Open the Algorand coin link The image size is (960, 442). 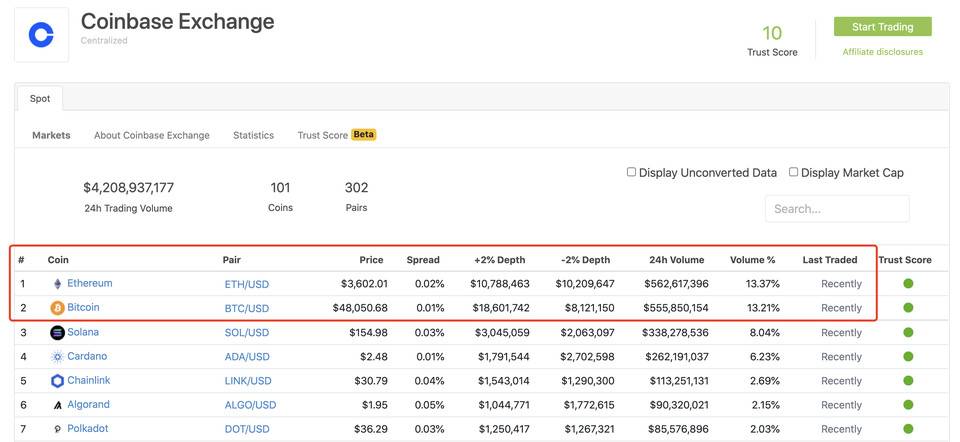pos(88,405)
